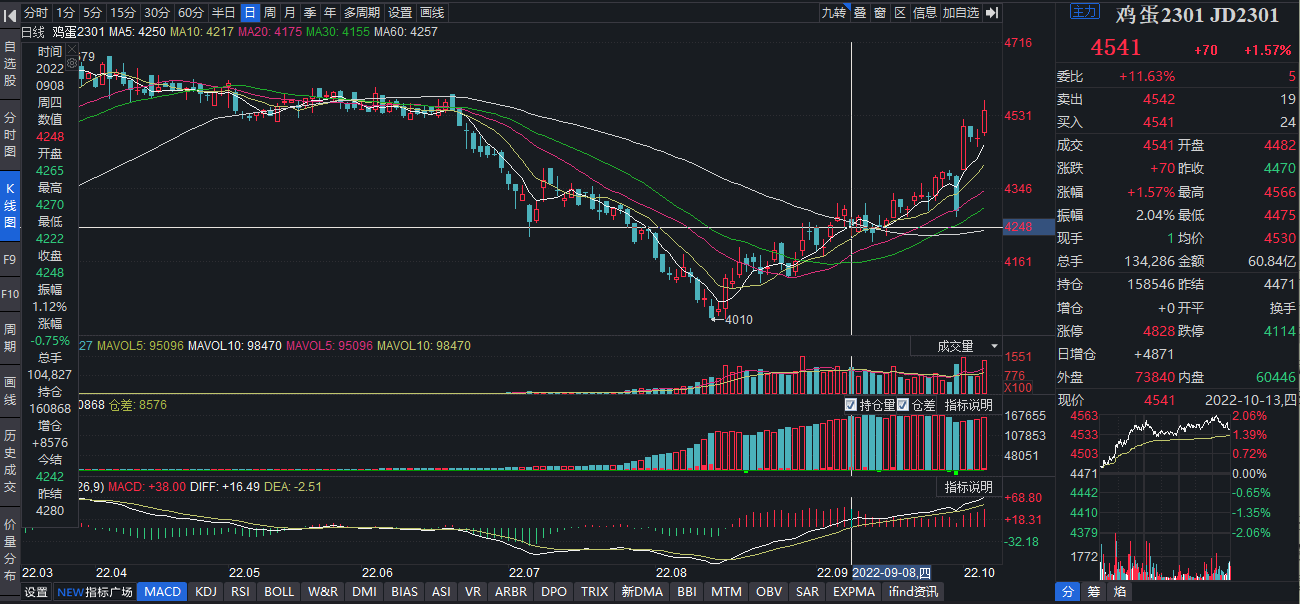Click the 区 range statistics icon
The image size is (1300, 604).
coord(899,13)
